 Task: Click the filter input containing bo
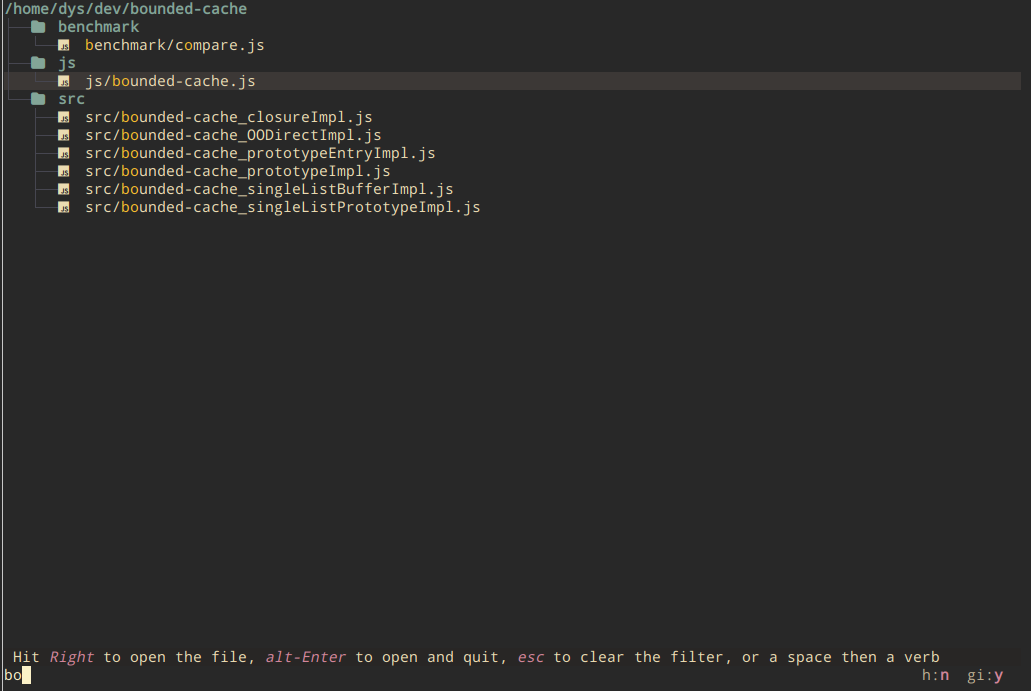(14, 675)
